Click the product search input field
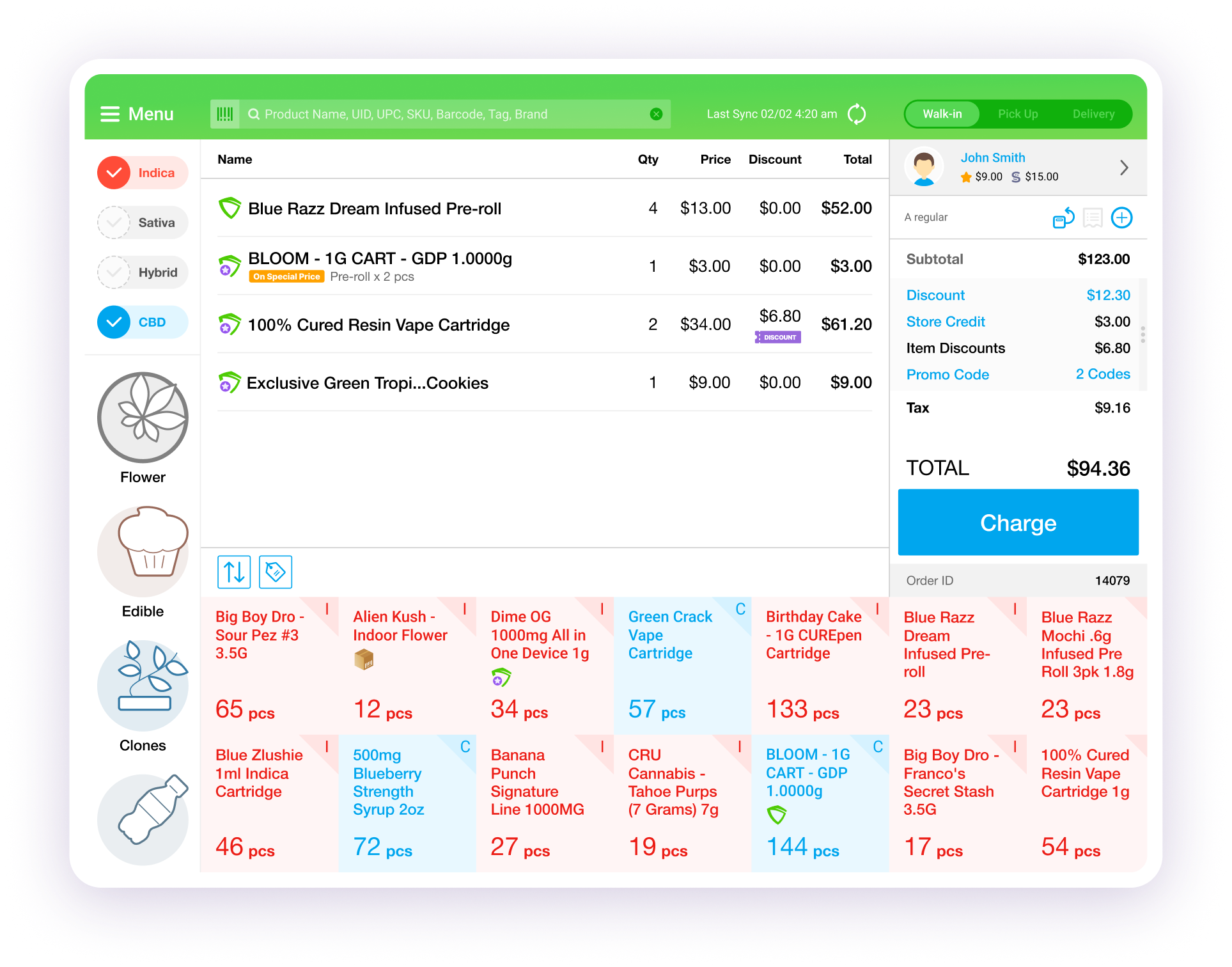 (448, 114)
